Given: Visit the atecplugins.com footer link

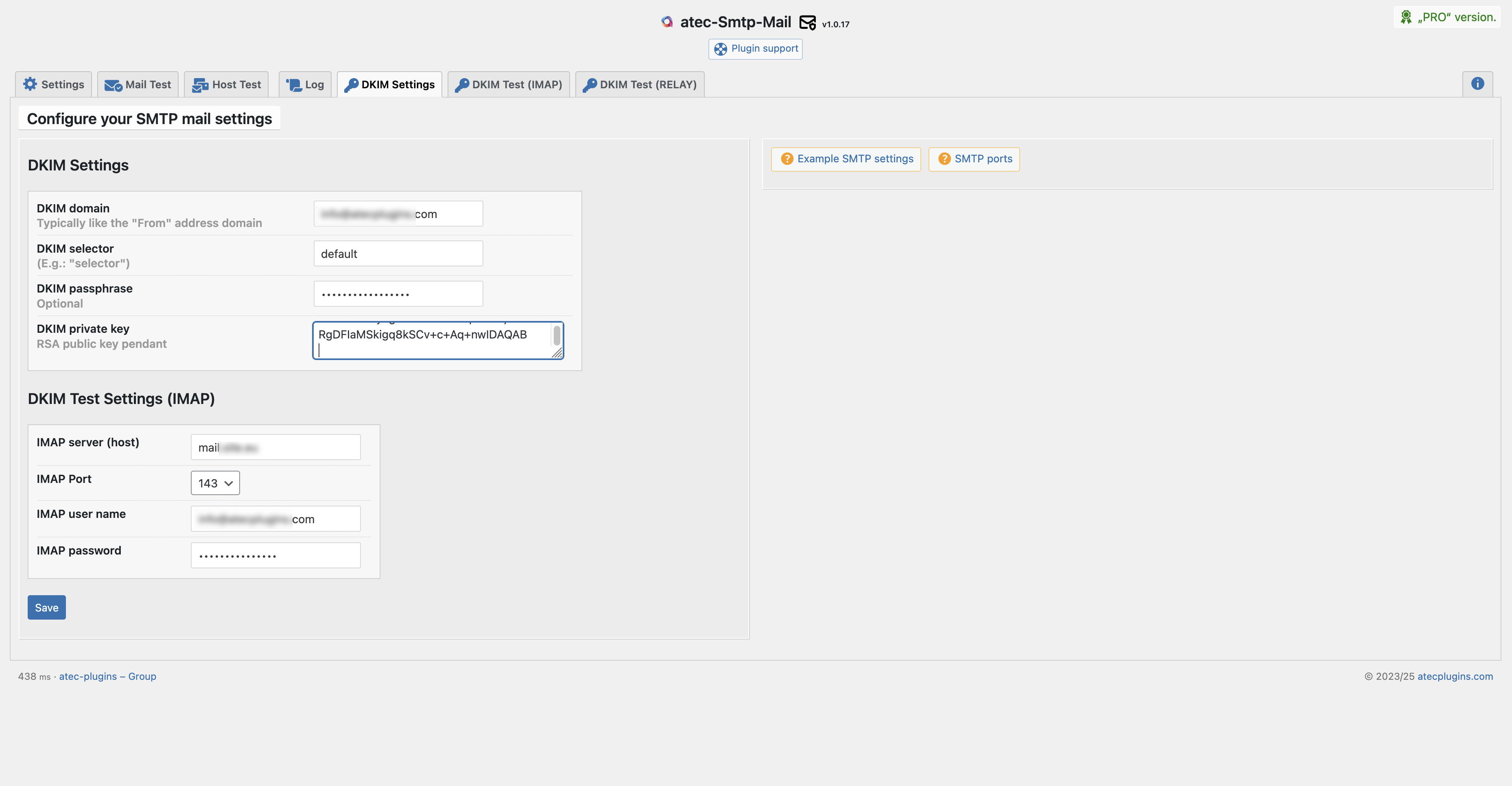Looking at the screenshot, I should pyautogui.click(x=1455, y=676).
